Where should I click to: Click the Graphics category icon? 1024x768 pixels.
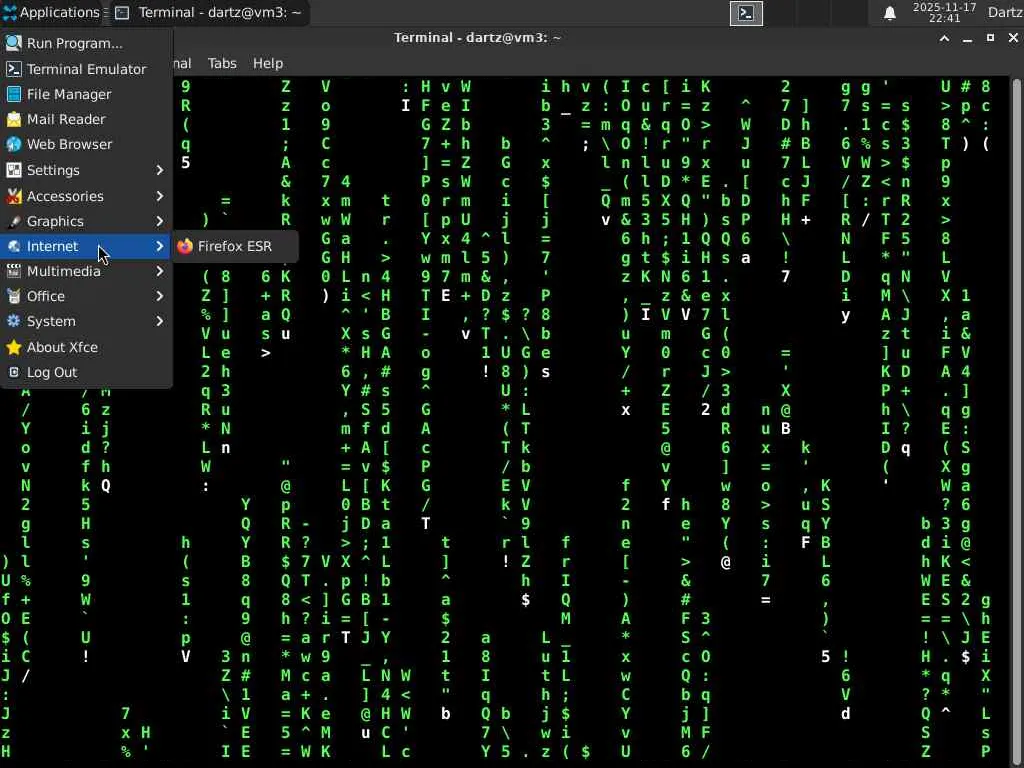[x=14, y=221]
